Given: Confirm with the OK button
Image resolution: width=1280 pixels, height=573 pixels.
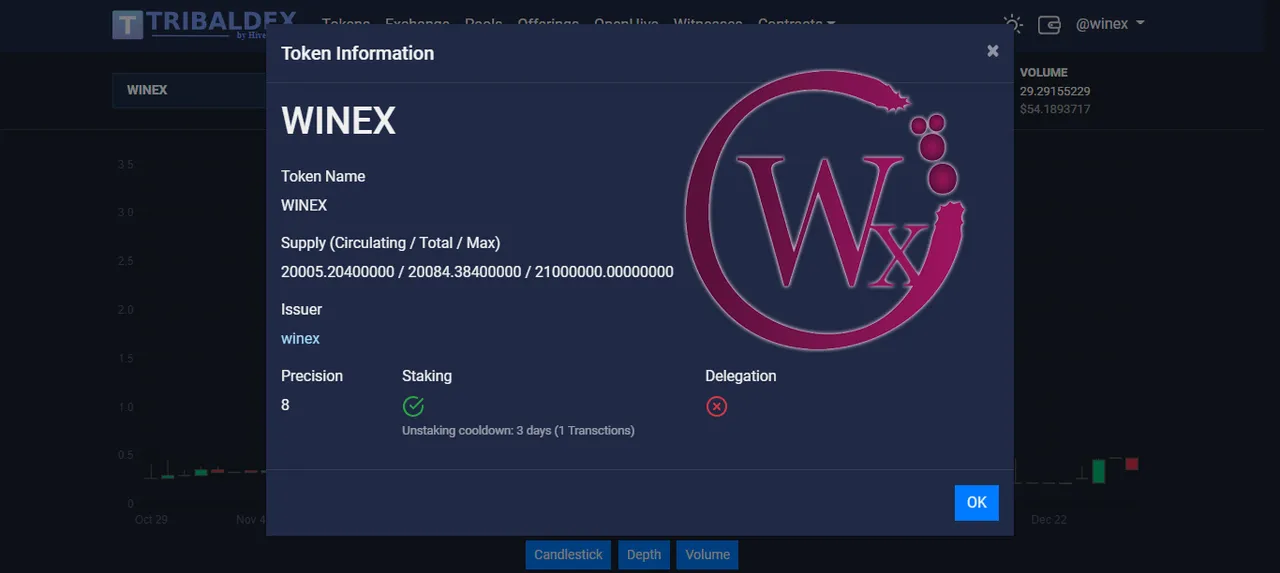Looking at the screenshot, I should pos(976,503).
